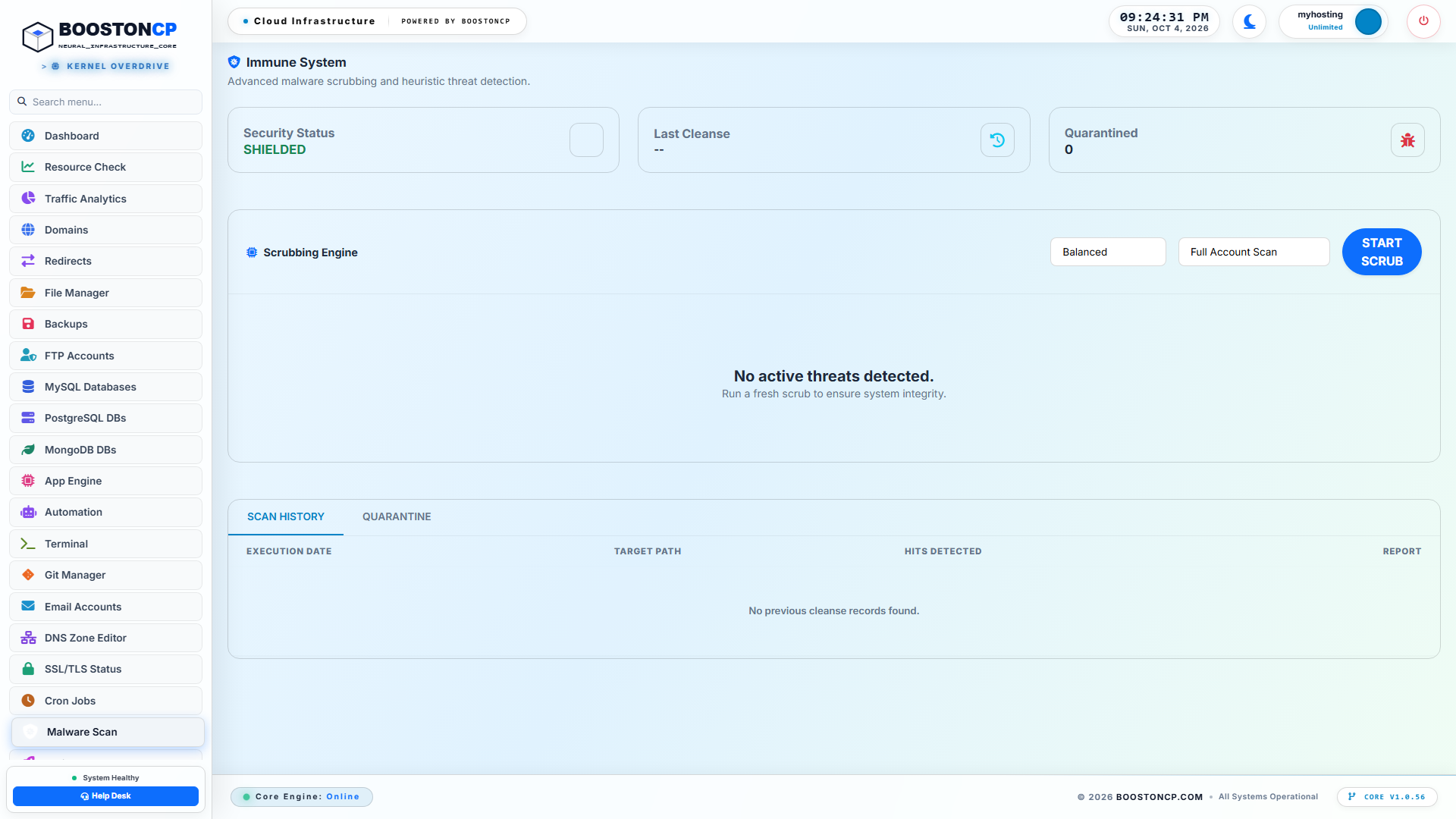Open Terminal prompt icon

click(x=28, y=544)
